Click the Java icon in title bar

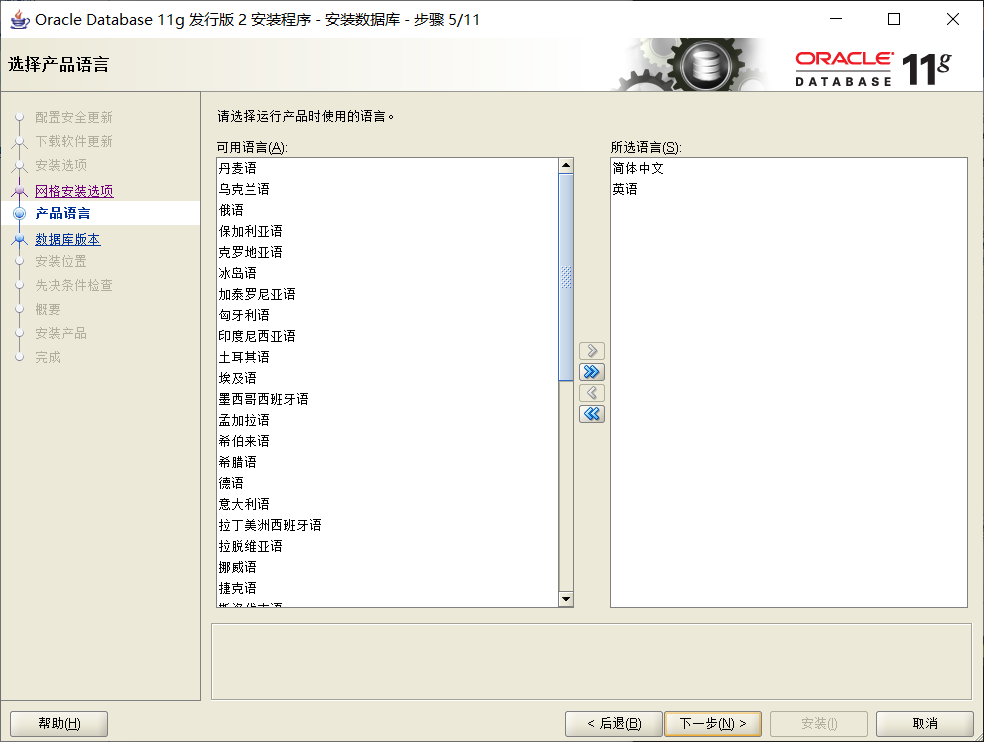pos(19,19)
